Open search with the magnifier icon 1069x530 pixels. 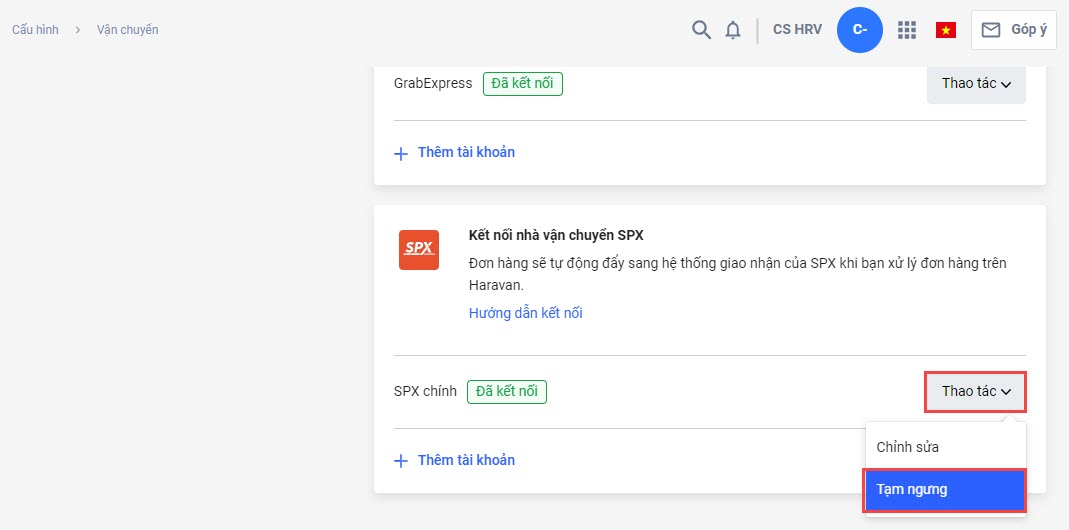pyautogui.click(x=701, y=30)
